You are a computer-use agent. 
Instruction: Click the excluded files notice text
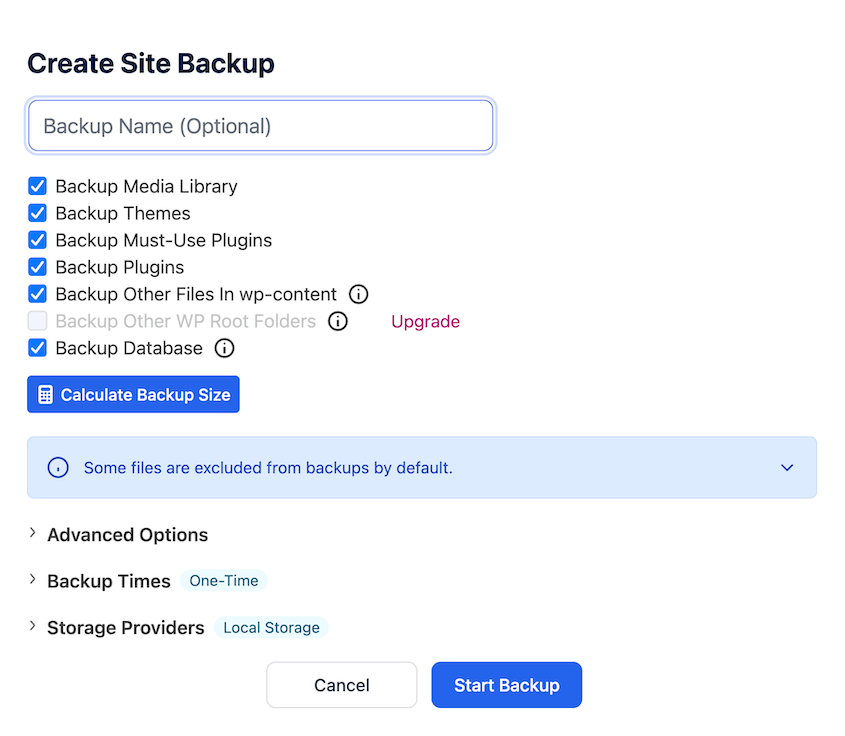pyautogui.click(x=268, y=468)
